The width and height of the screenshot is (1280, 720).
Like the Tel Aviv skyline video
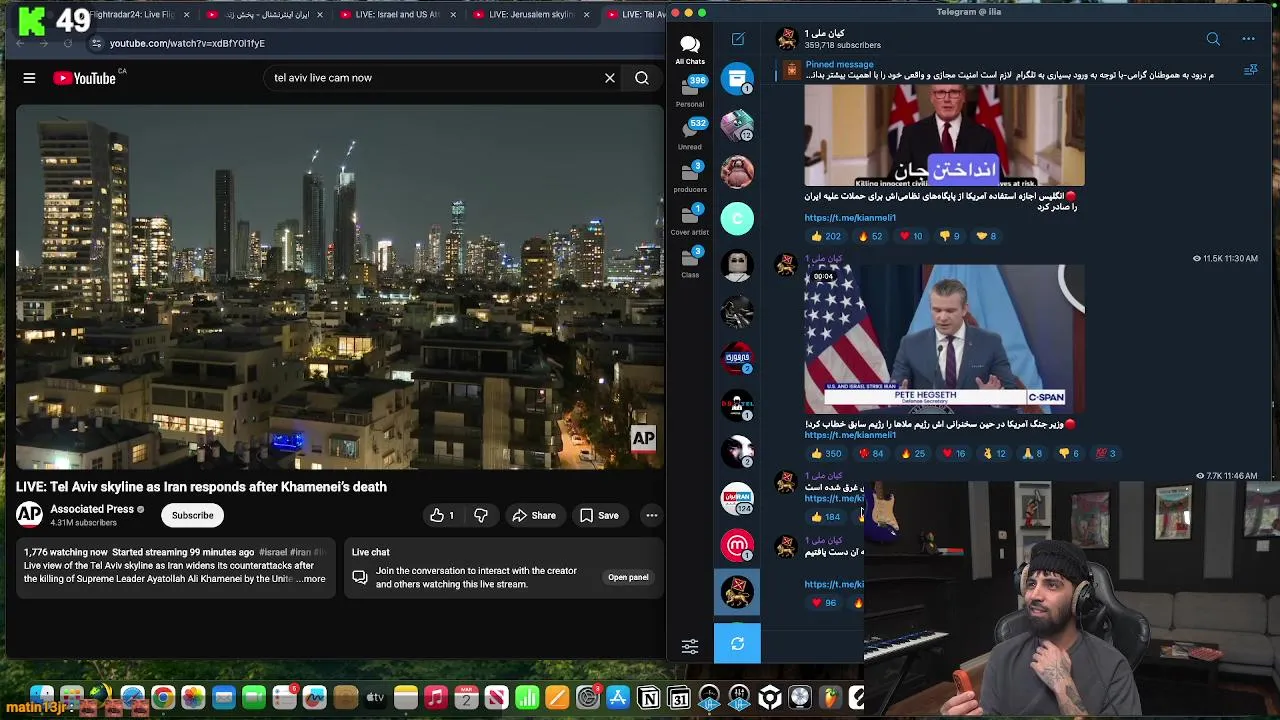pyautogui.click(x=442, y=515)
